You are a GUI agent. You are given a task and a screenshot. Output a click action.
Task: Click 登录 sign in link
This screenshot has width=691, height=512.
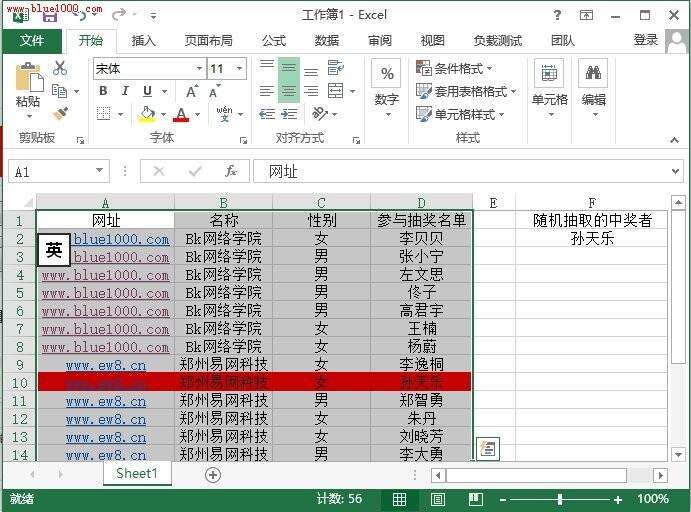click(x=646, y=40)
